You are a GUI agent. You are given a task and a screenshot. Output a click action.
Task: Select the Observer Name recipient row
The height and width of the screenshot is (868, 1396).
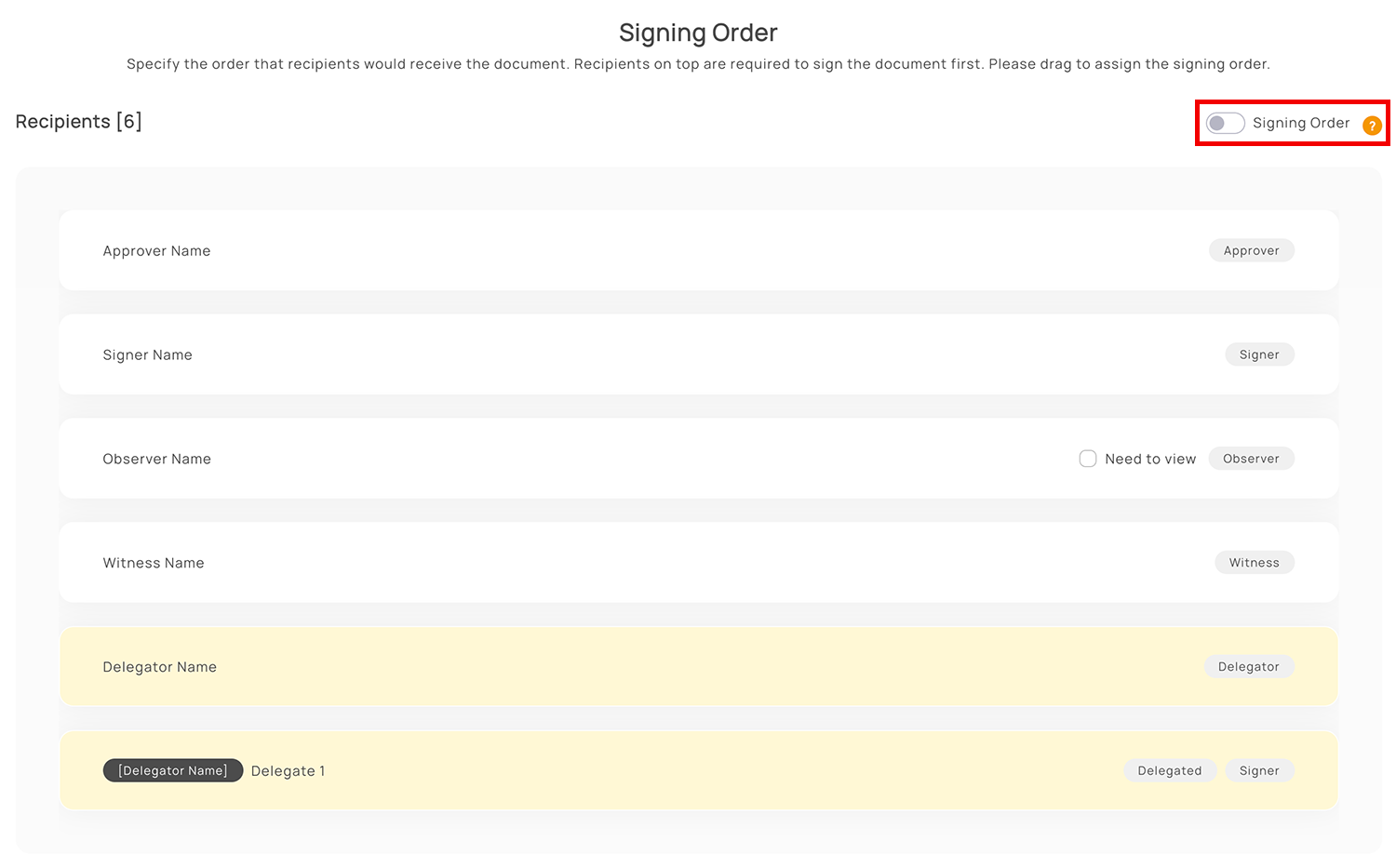(699, 459)
